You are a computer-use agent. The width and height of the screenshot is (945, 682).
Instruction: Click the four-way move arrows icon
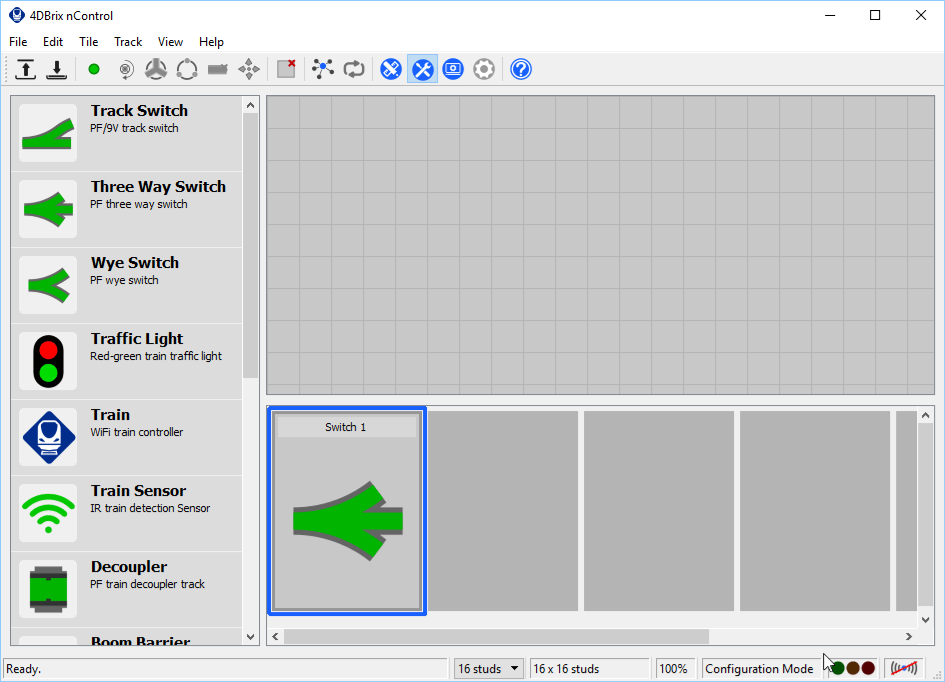[249, 69]
